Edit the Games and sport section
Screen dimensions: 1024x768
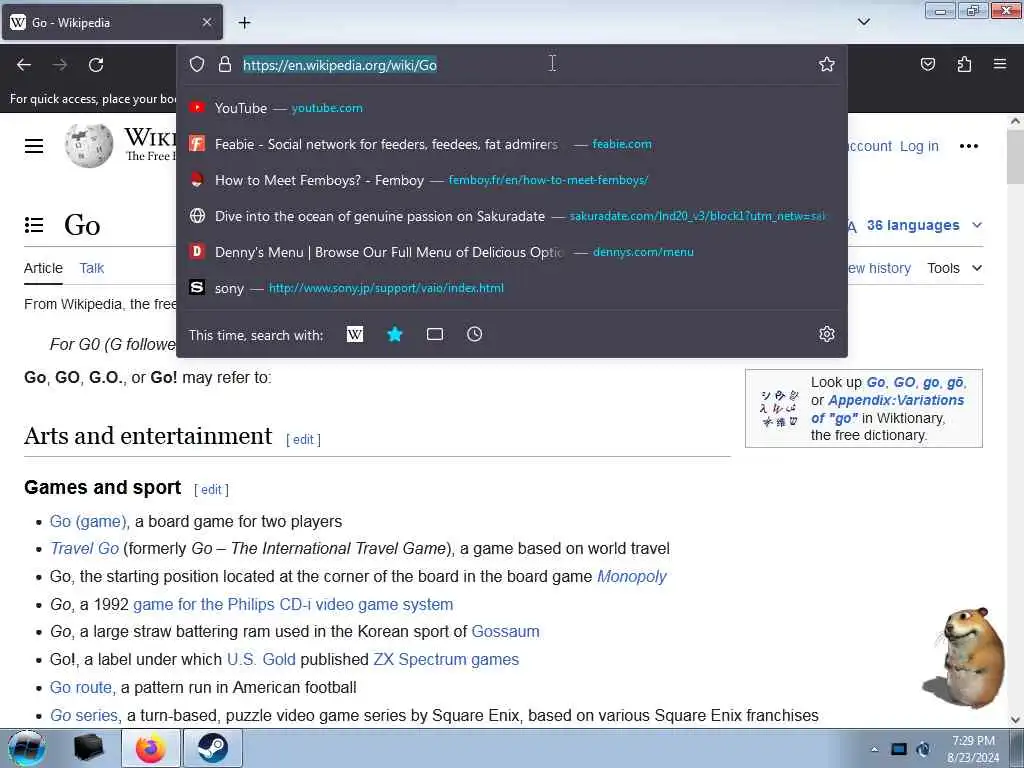click(211, 490)
